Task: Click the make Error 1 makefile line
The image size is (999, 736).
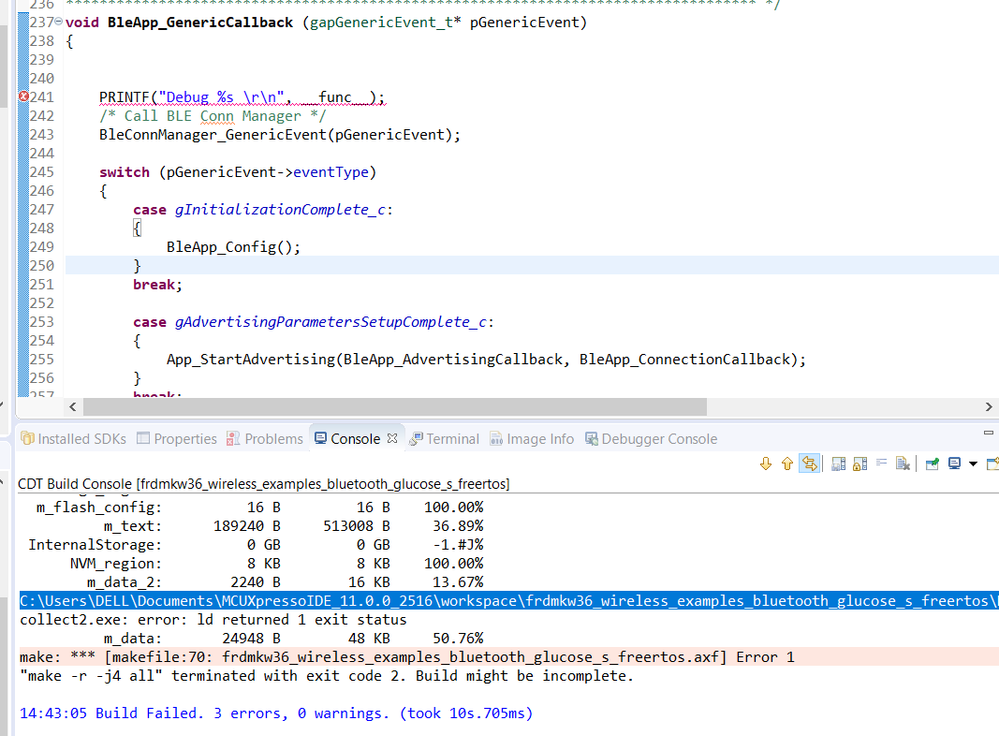Action: (x=407, y=657)
